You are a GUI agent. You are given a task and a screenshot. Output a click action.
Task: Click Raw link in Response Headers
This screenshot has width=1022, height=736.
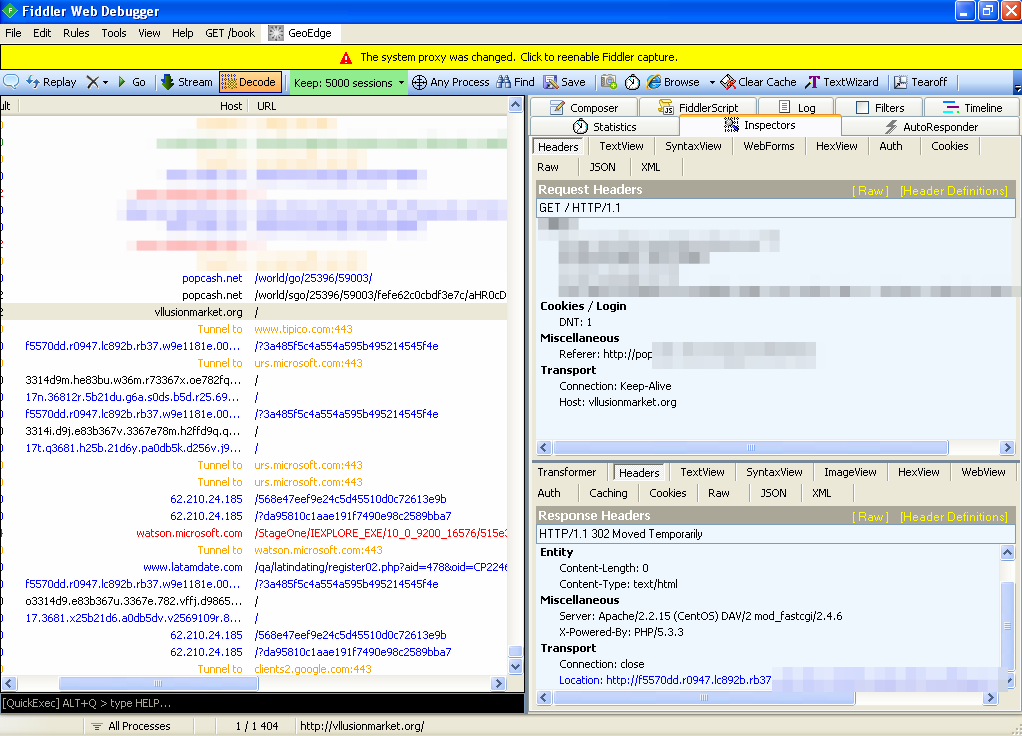[871, 516]
